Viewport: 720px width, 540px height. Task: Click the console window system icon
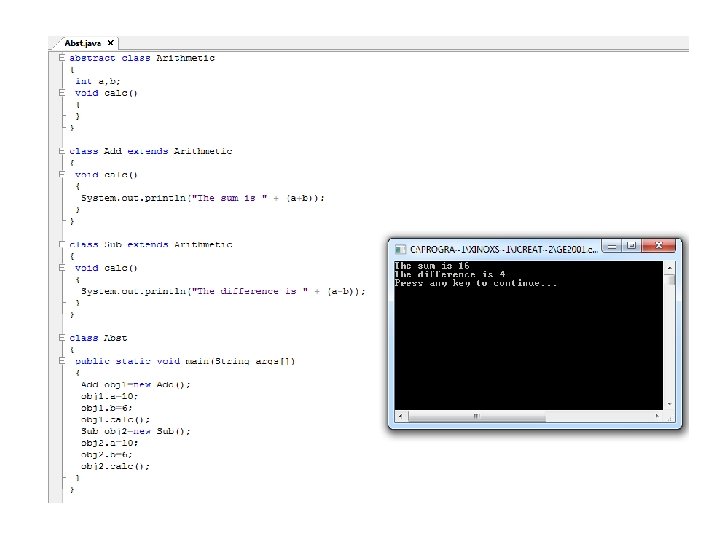[400, 249]
